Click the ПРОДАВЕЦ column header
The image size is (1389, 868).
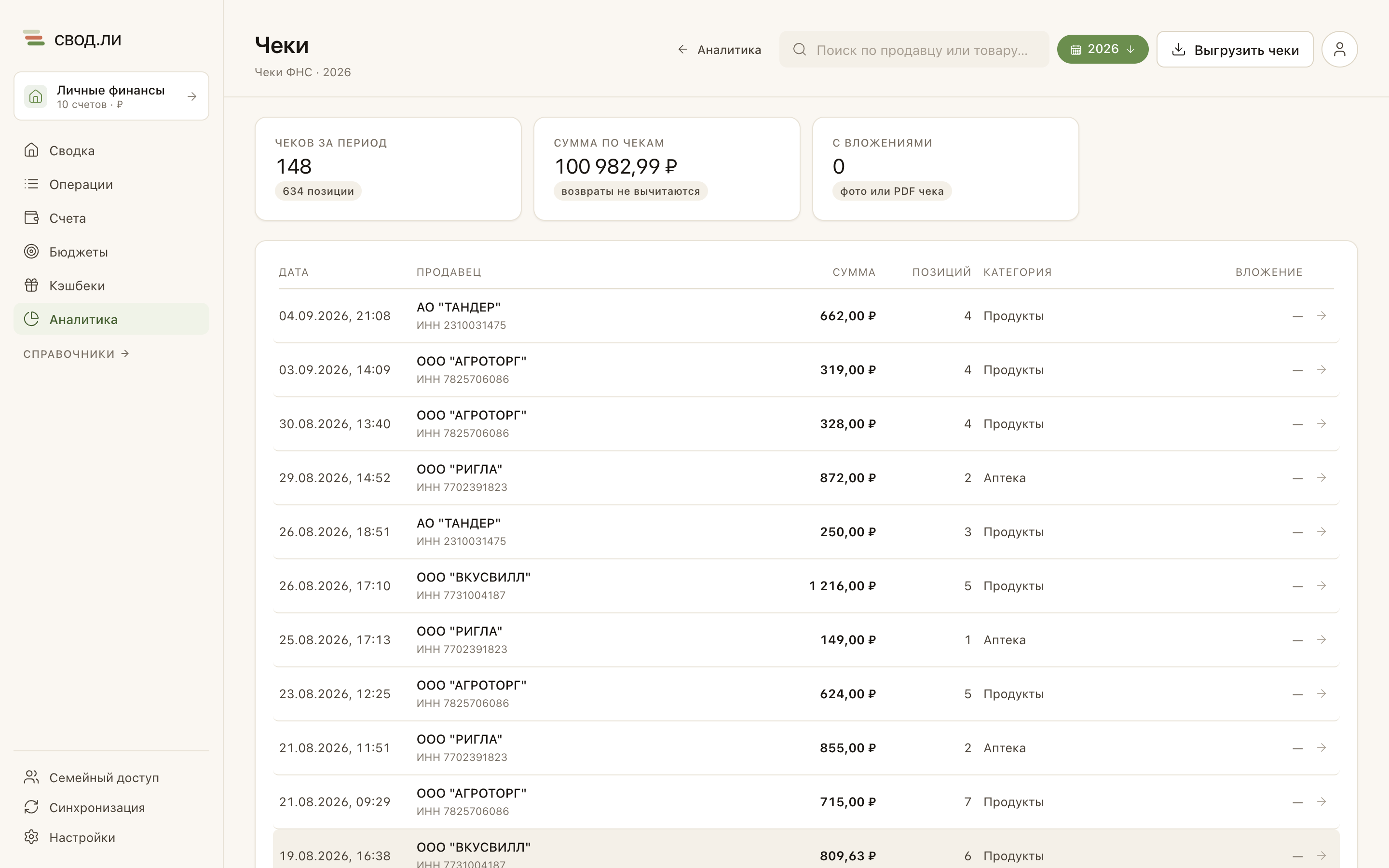(x=449, y=272)
